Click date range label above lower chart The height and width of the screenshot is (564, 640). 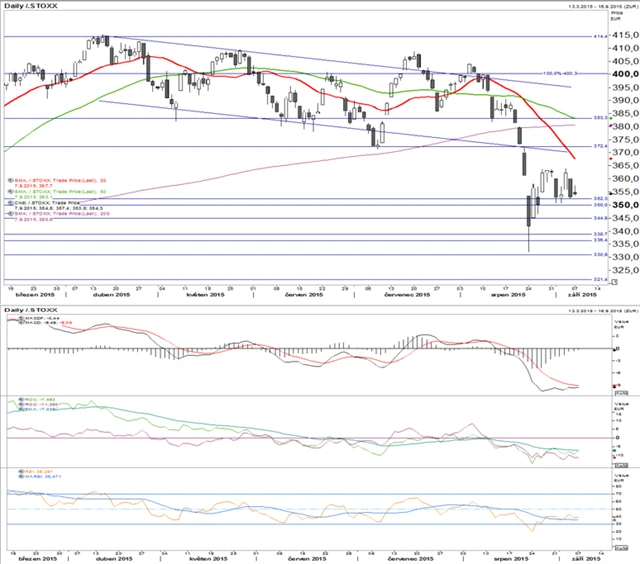602,311
